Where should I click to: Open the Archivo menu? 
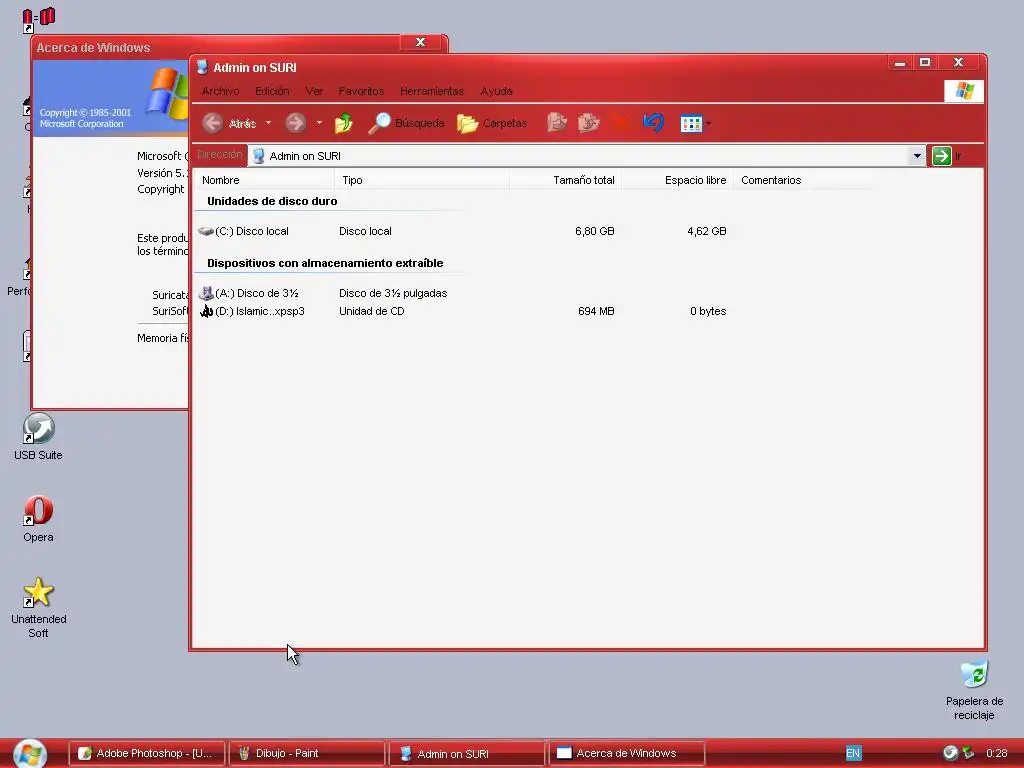[x=220, y=91]
